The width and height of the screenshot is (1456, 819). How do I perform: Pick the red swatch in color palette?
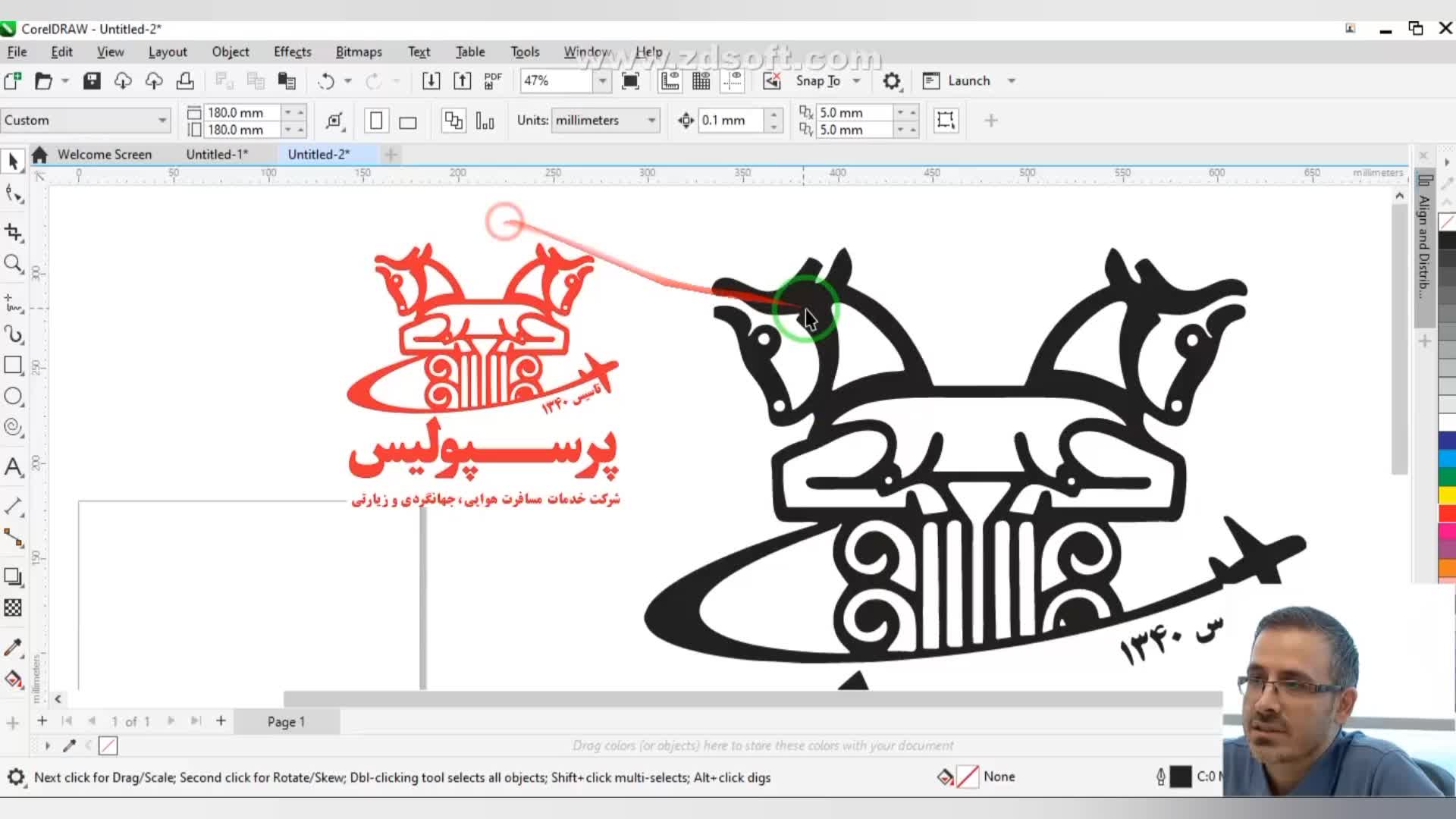[1447, 513]
